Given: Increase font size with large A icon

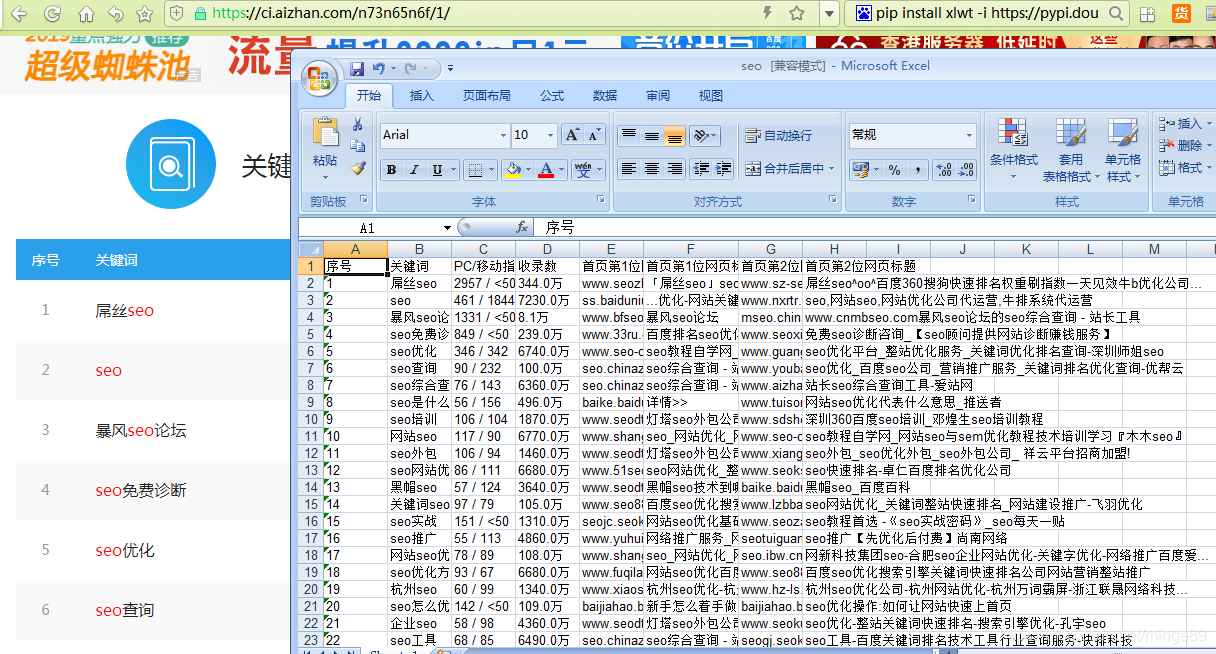Looking at the screenshot, I should click(572, 135).
